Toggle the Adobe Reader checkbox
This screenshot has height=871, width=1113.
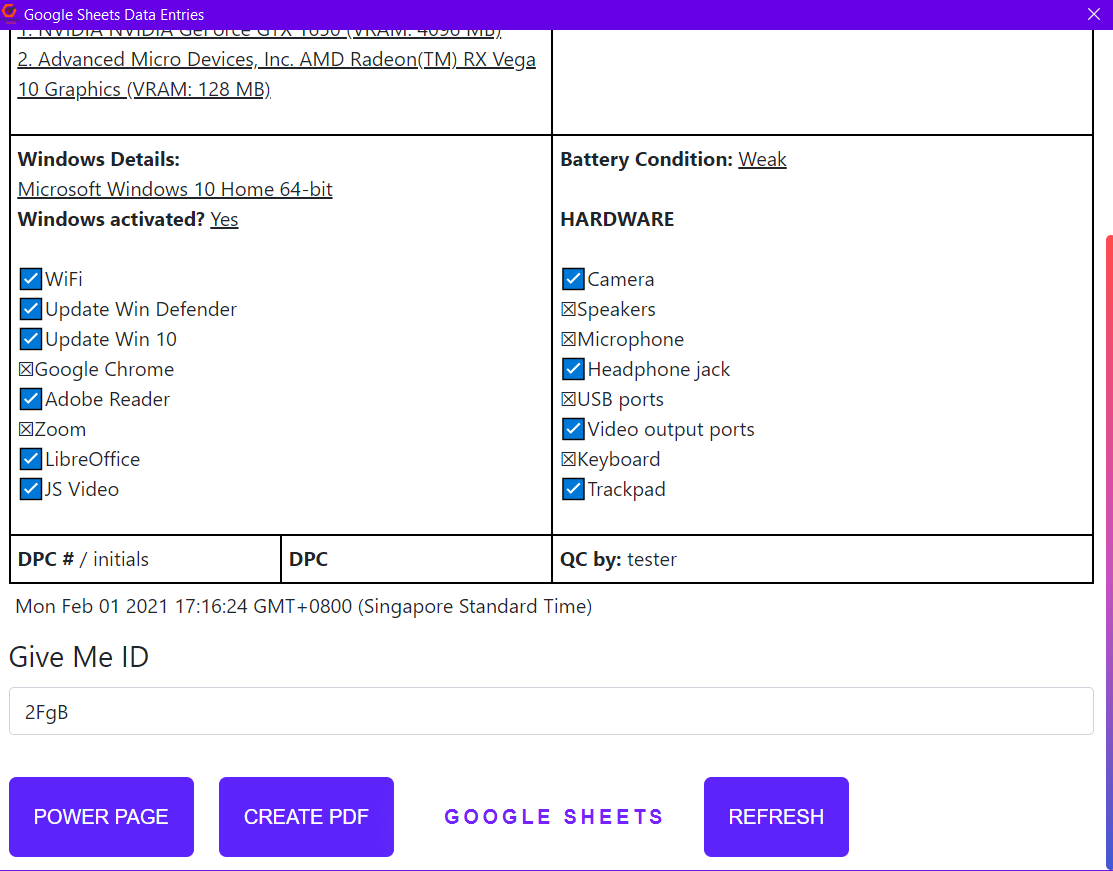[x=31, y=399]
